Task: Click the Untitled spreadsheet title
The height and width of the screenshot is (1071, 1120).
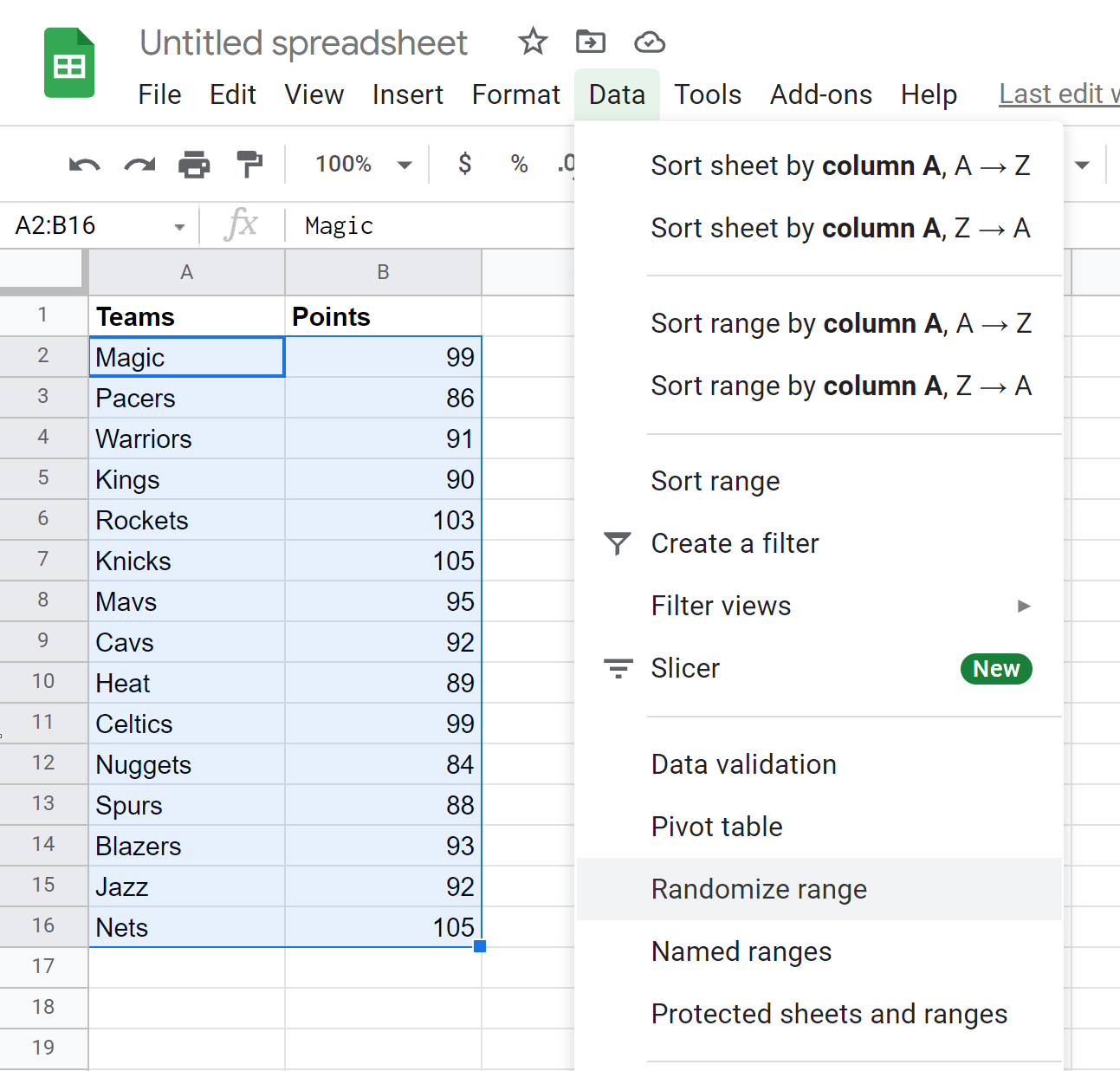Action: [303, 42]
